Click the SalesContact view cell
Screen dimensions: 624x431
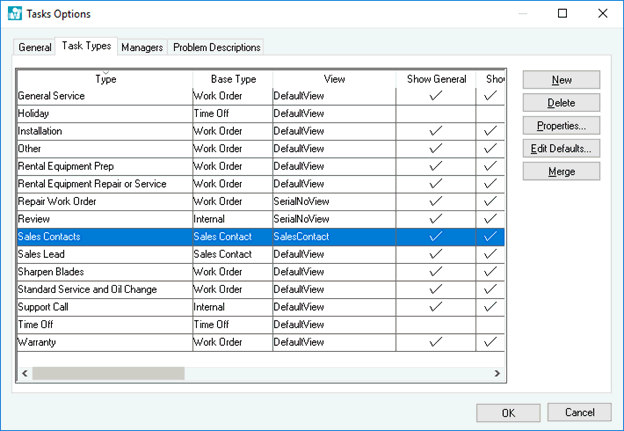(334, 236)
